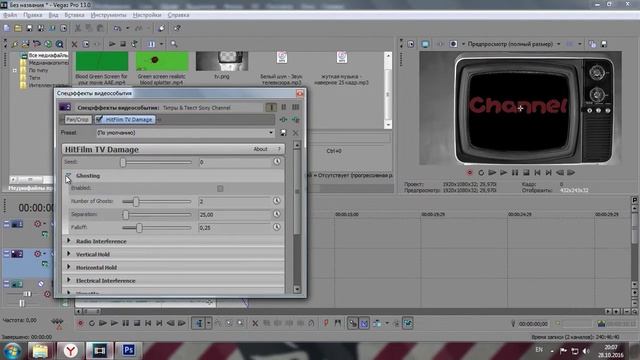640x360 pixels.
Task: Open Windows Start menu
Action: click(12, 350)
